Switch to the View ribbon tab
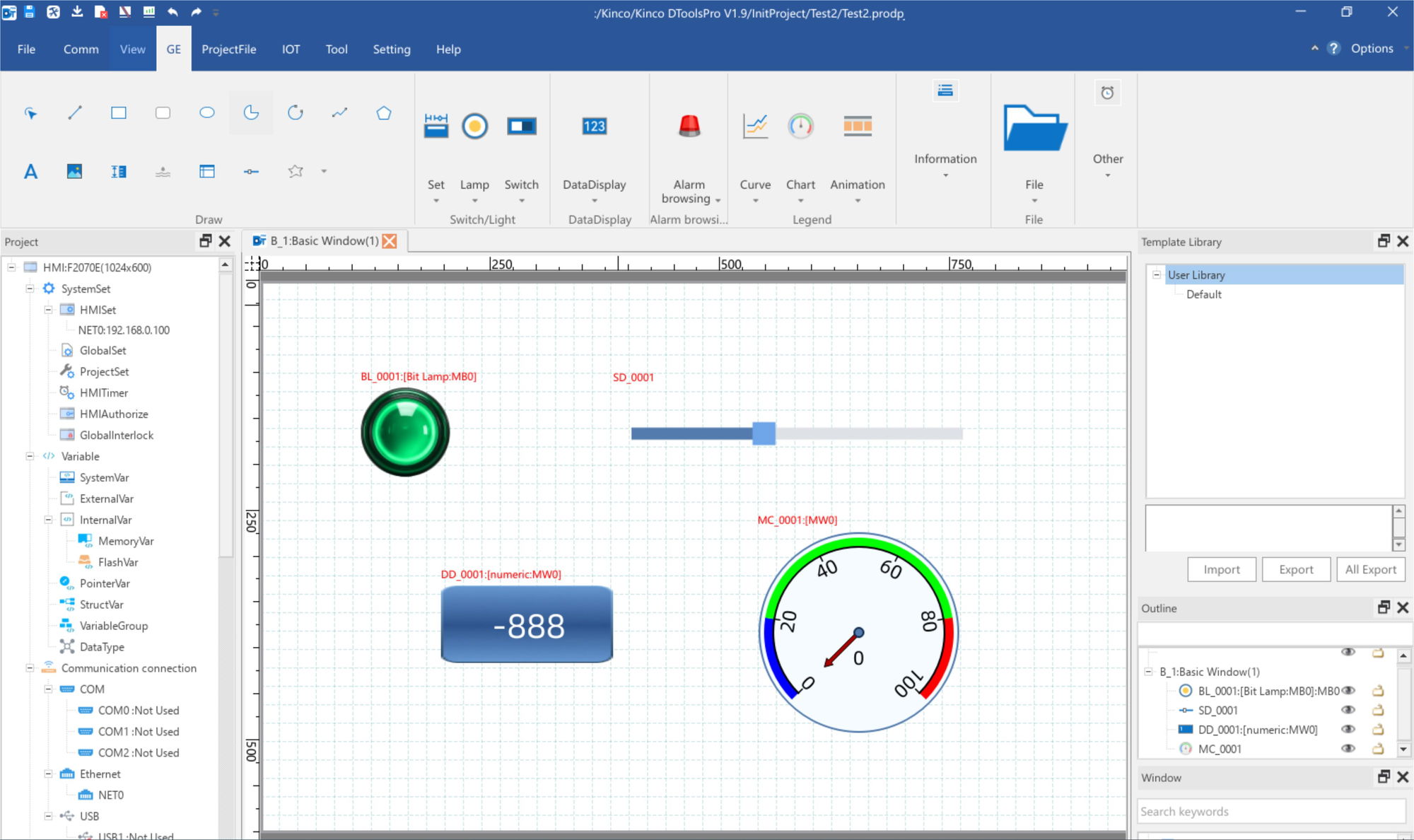Screen dimensions: 1414x840 pyautogui.click(x=132, y=49)
